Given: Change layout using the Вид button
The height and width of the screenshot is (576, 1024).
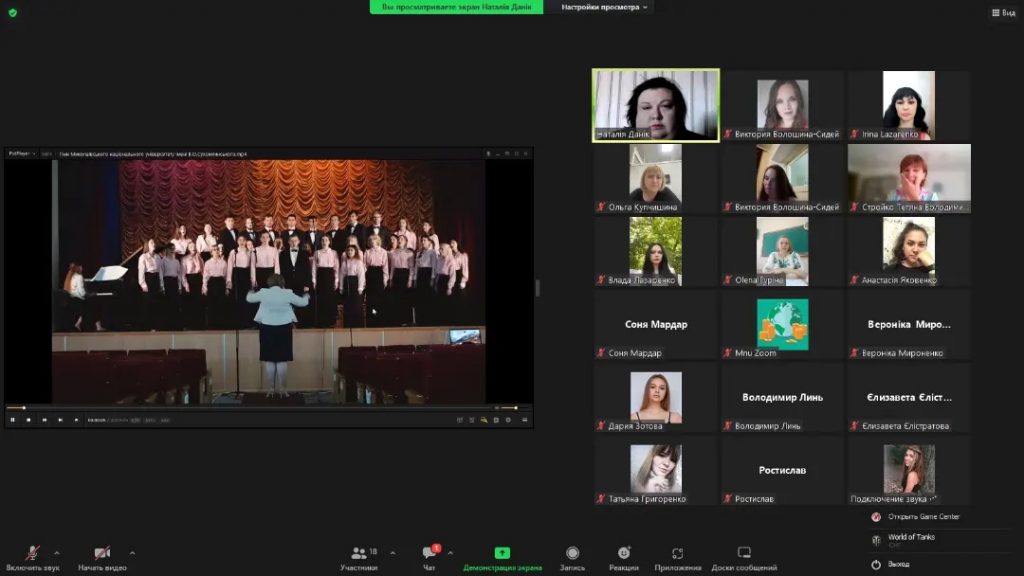Looking at the screenshot, I should [x=1002, y=12].
